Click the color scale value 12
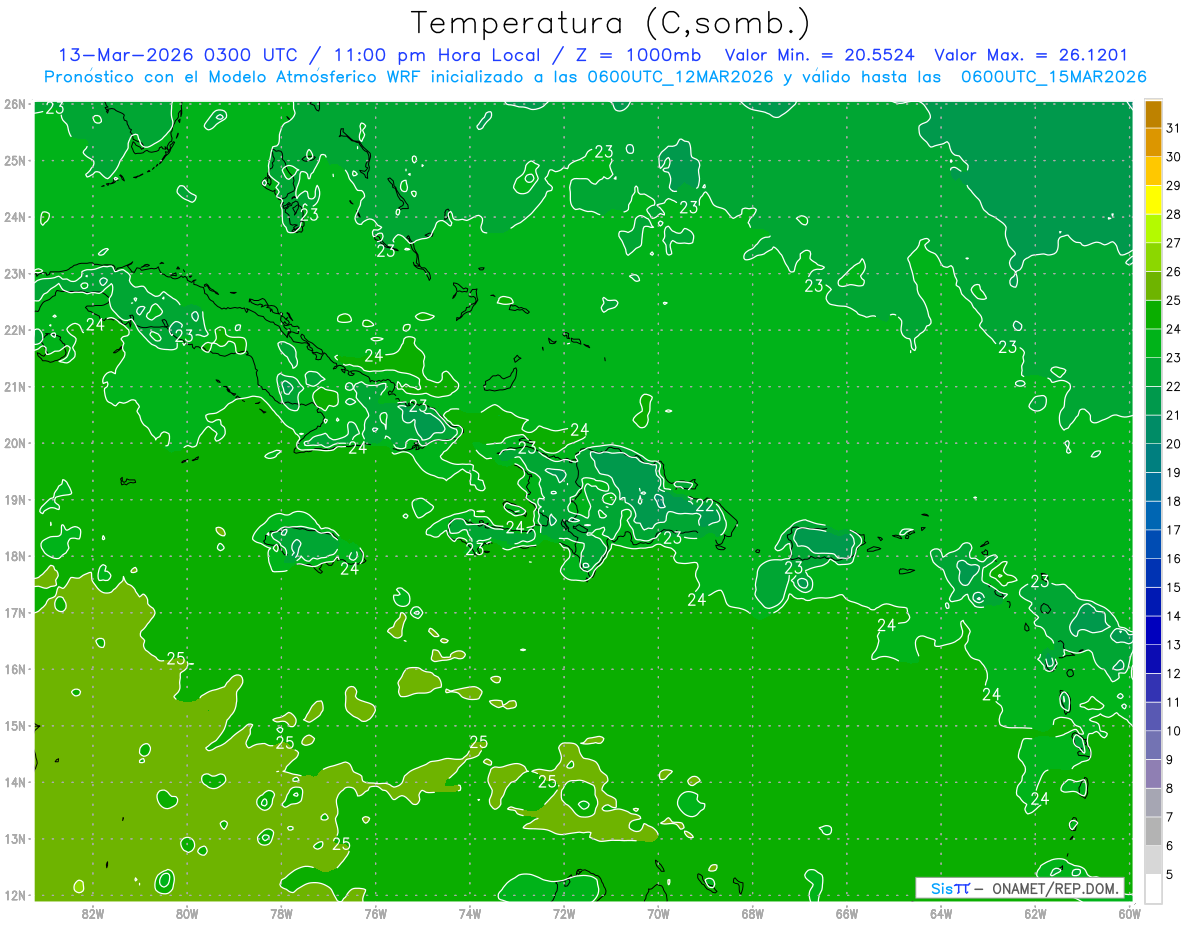This screenshot has width=1200, height=927. point(1174,673)
